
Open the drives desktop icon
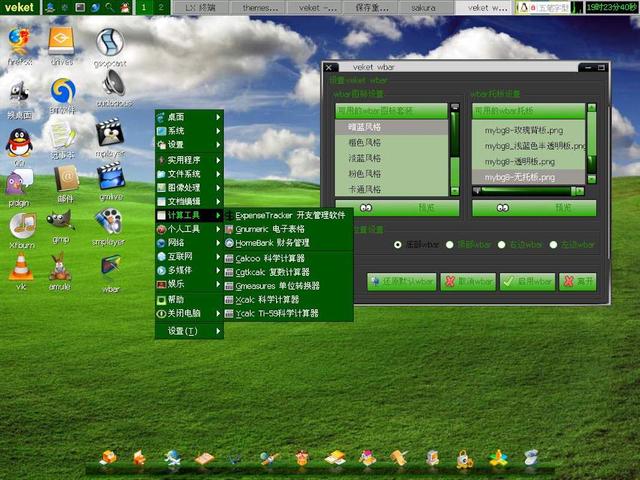[x=61, y=41]
